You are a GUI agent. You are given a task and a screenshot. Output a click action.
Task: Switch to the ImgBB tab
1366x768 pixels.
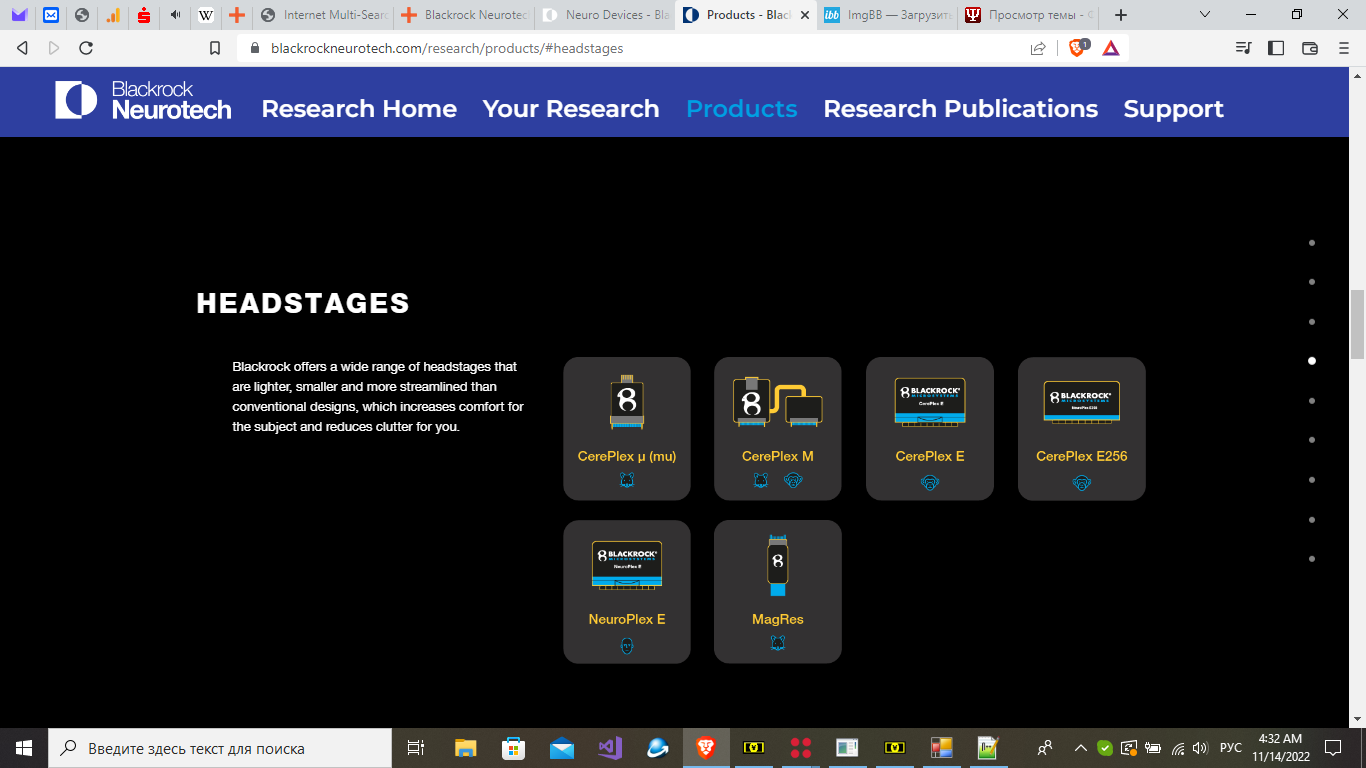(887, 15)
